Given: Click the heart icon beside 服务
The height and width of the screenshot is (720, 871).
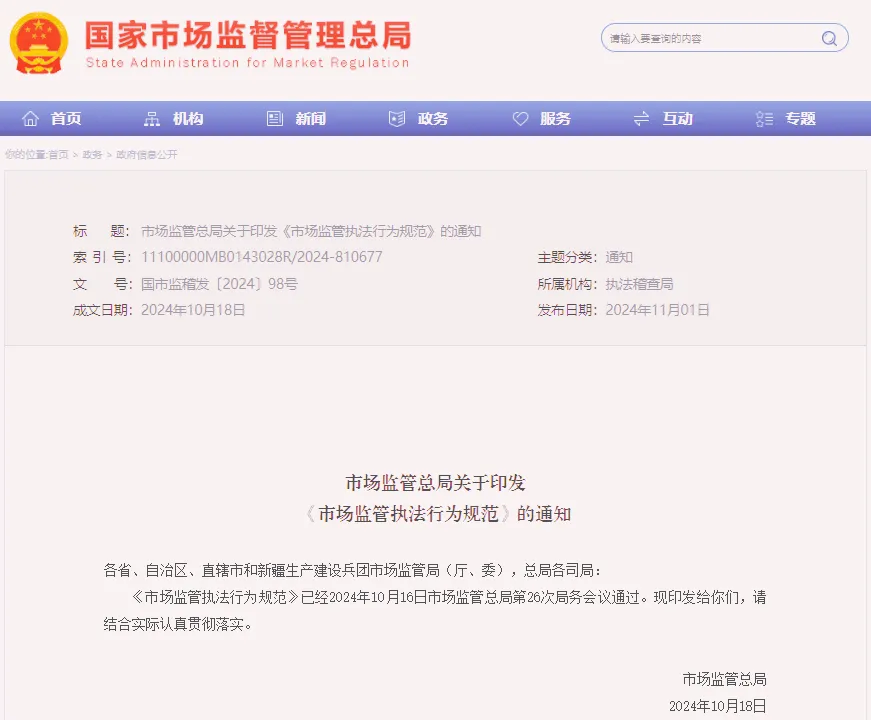Looking at the screenshot, I should coord(520,118).
